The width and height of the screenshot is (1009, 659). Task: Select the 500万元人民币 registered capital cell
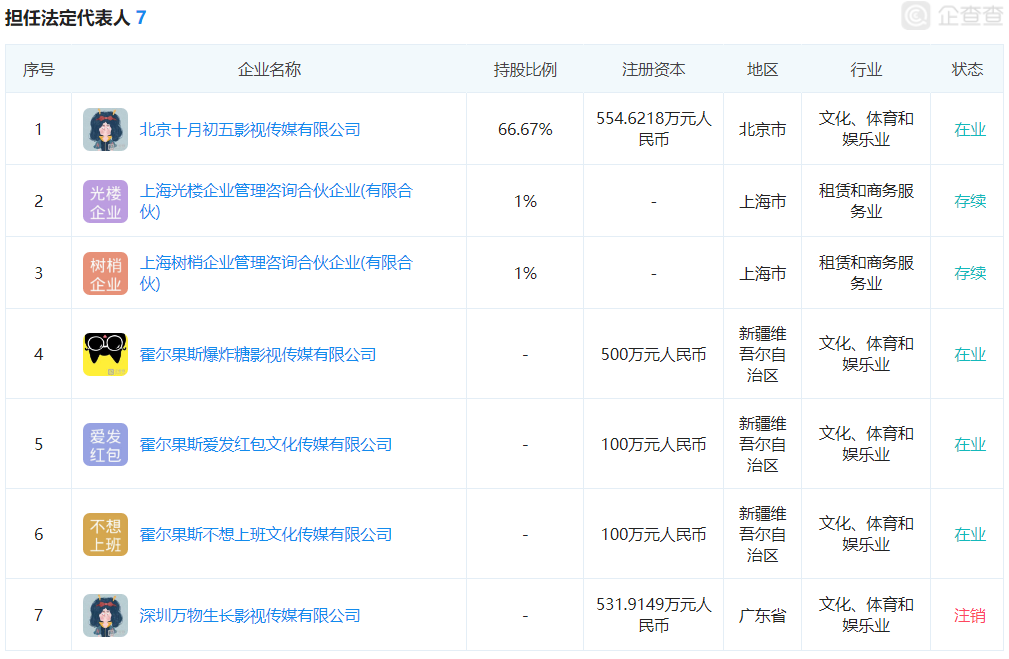(654, 355)
